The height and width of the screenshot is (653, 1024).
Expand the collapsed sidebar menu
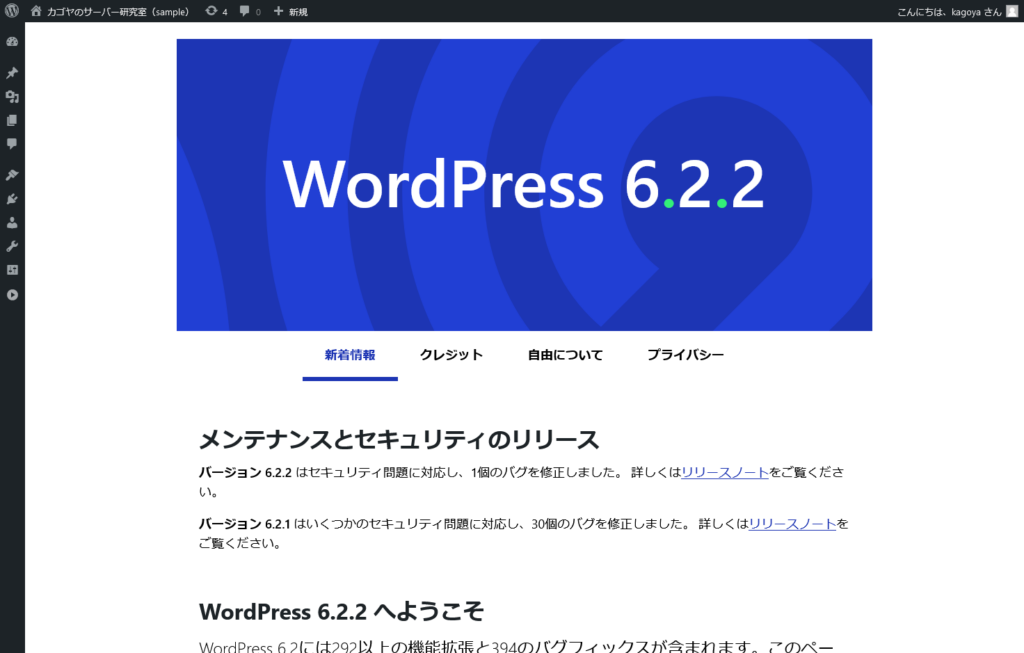click(x=12, y=295)
